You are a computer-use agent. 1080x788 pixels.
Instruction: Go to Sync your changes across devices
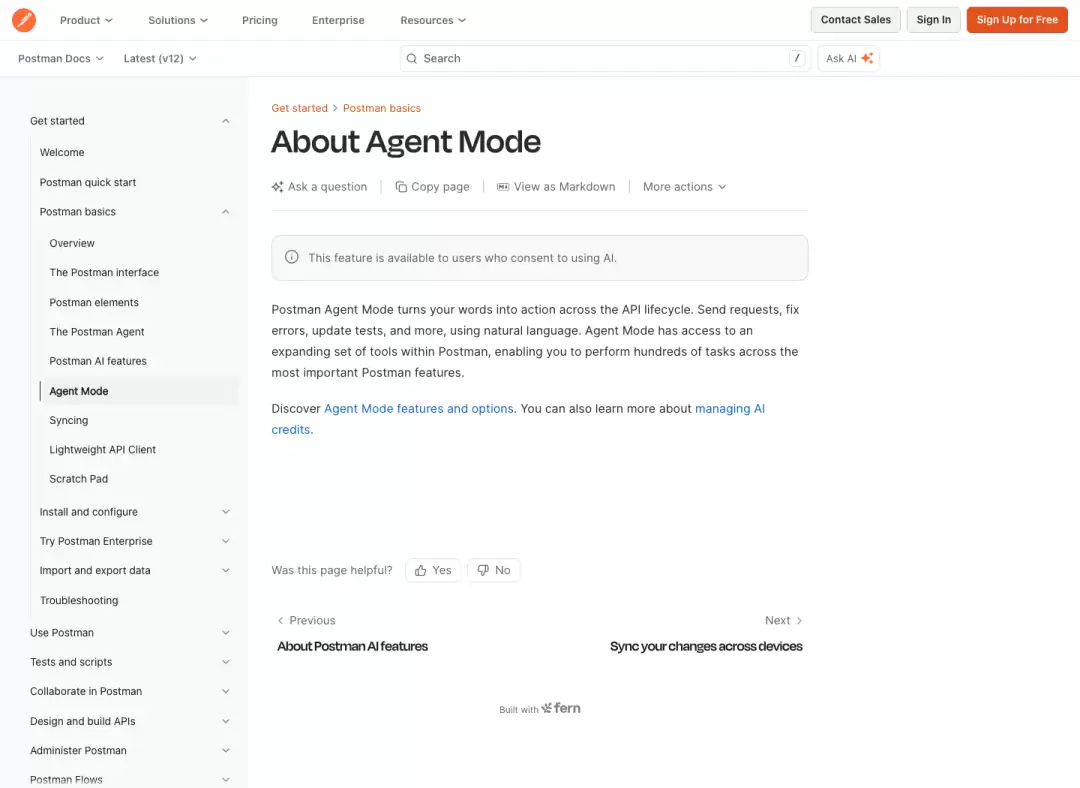(x=706, y=646)
